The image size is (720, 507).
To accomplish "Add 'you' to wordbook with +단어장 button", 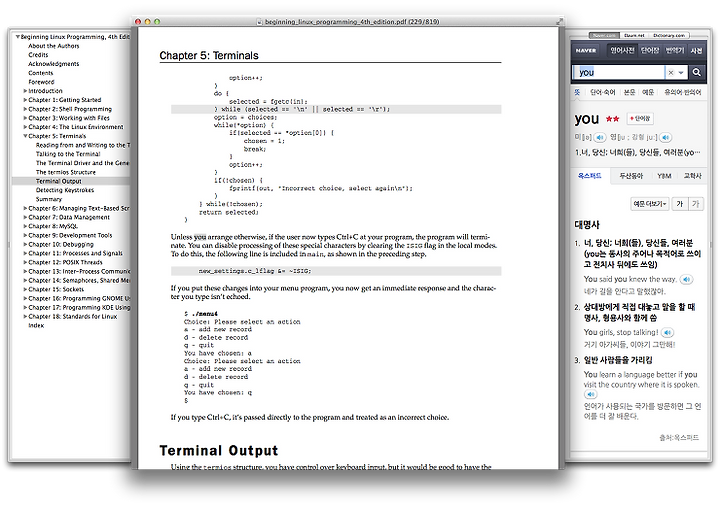I will (x=640, y=118).
